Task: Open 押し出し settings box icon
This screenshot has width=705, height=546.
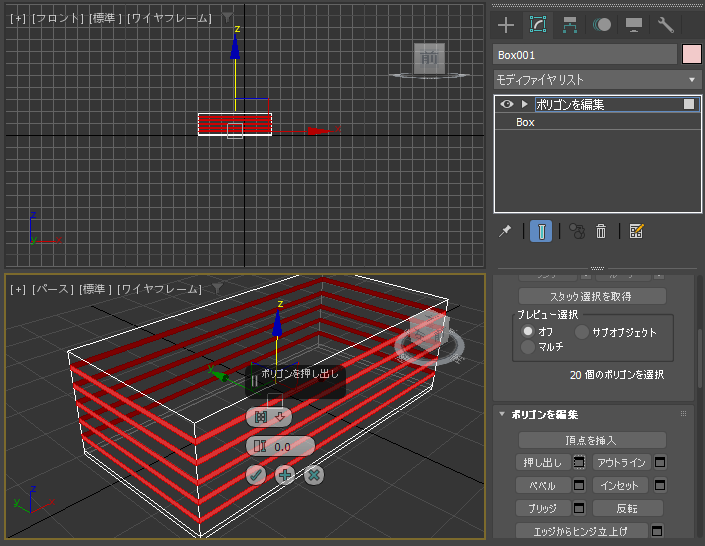Action: click(579, 462)
